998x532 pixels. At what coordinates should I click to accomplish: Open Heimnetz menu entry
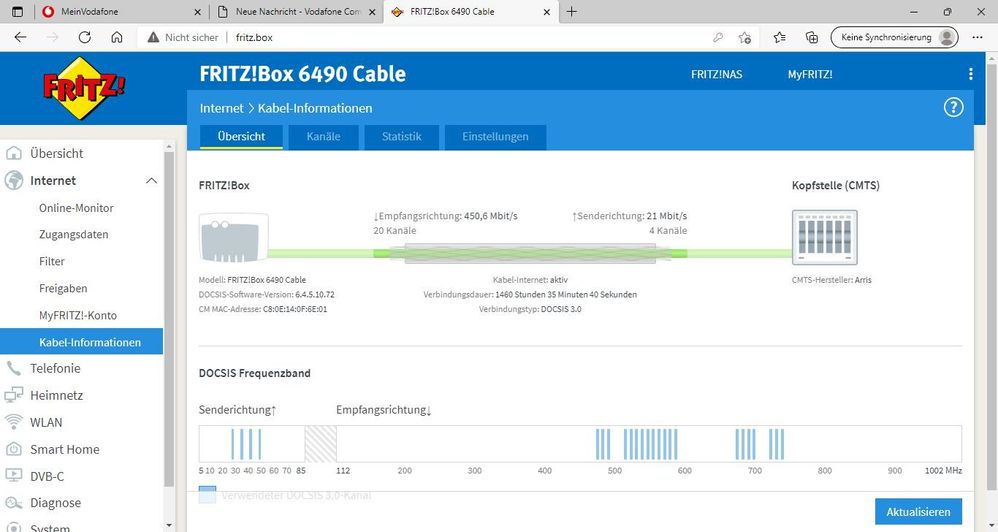[57, 395]
